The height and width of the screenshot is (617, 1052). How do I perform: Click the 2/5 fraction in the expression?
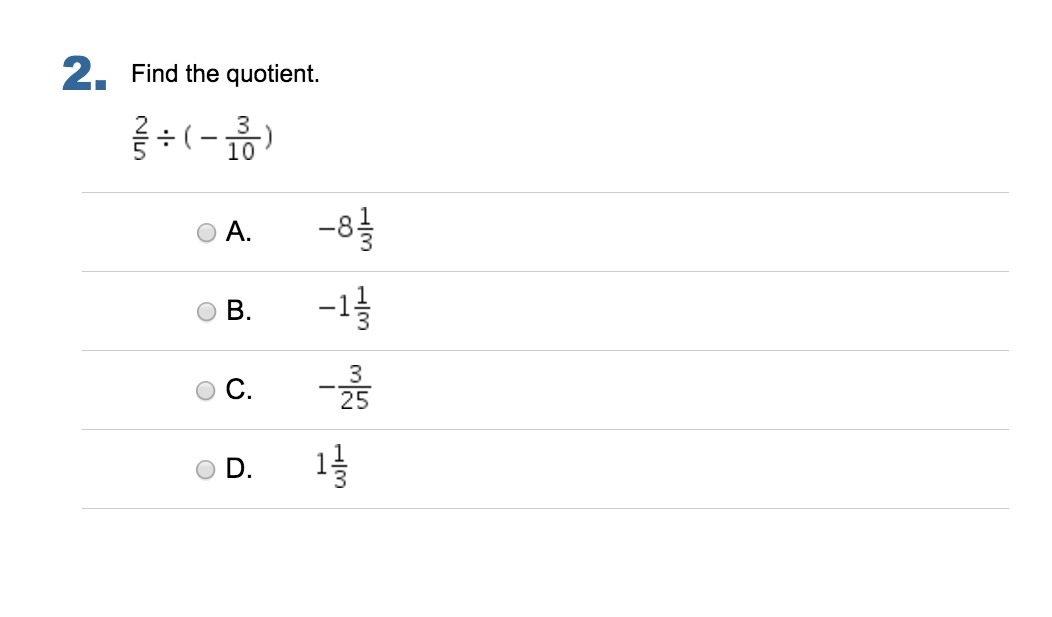pos(140,138)
